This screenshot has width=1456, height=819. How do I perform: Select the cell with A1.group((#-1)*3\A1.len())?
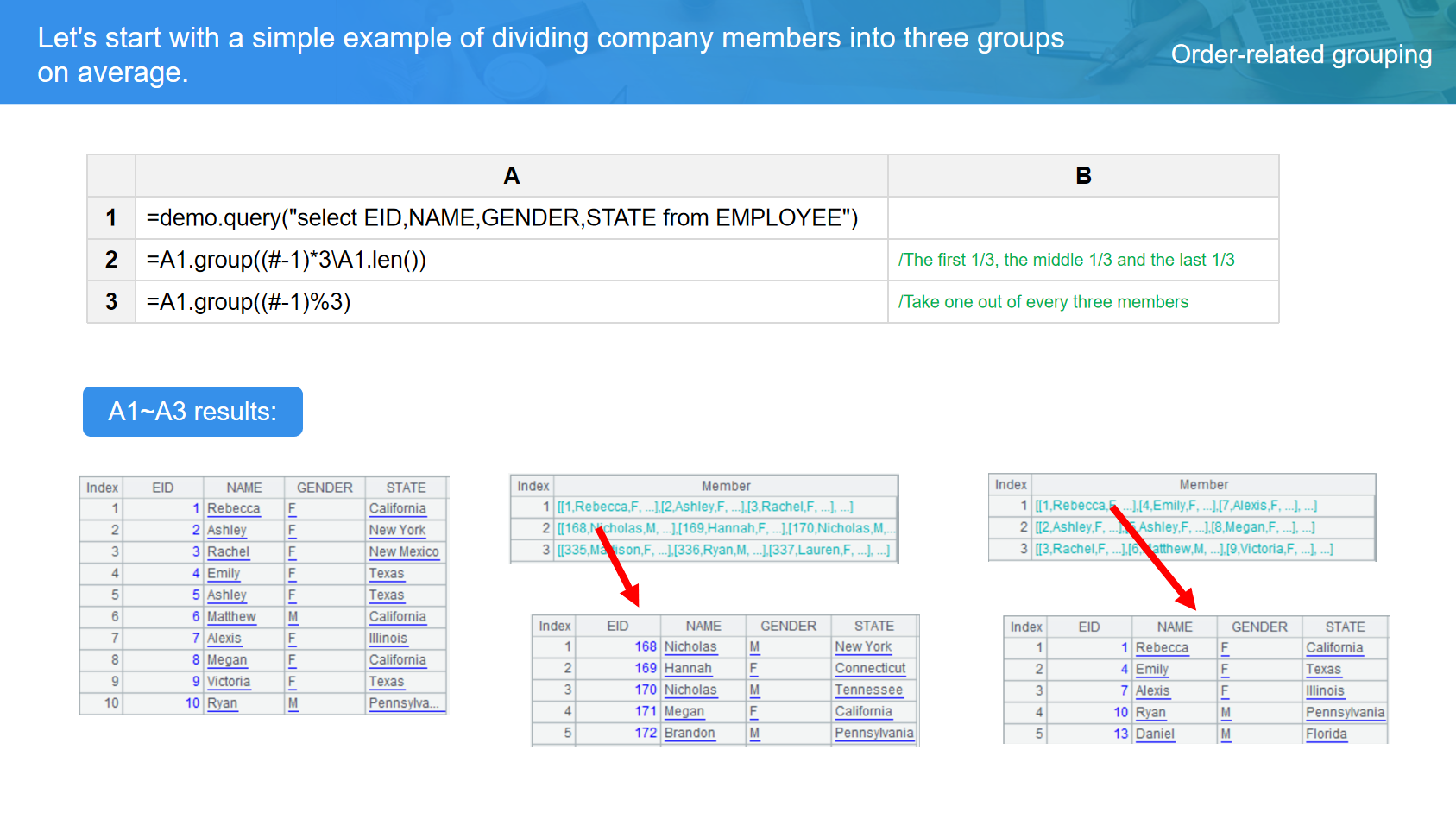(x=287, y=260)
